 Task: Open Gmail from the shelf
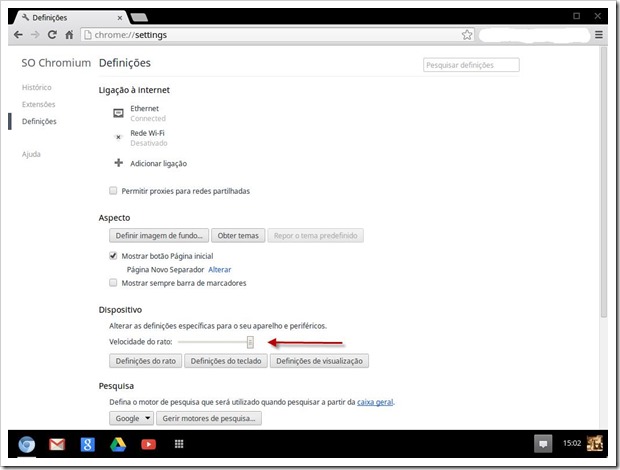57,444
